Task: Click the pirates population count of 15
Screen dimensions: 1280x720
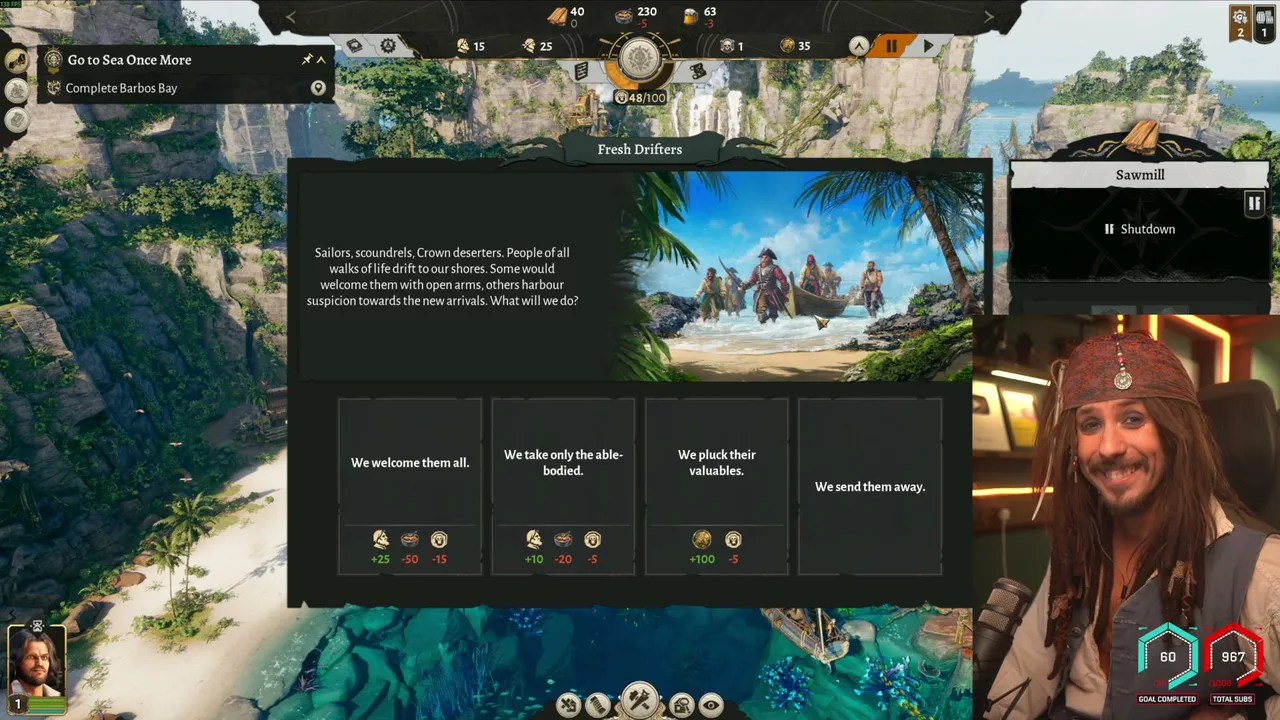Action: [x=470, y=46]
